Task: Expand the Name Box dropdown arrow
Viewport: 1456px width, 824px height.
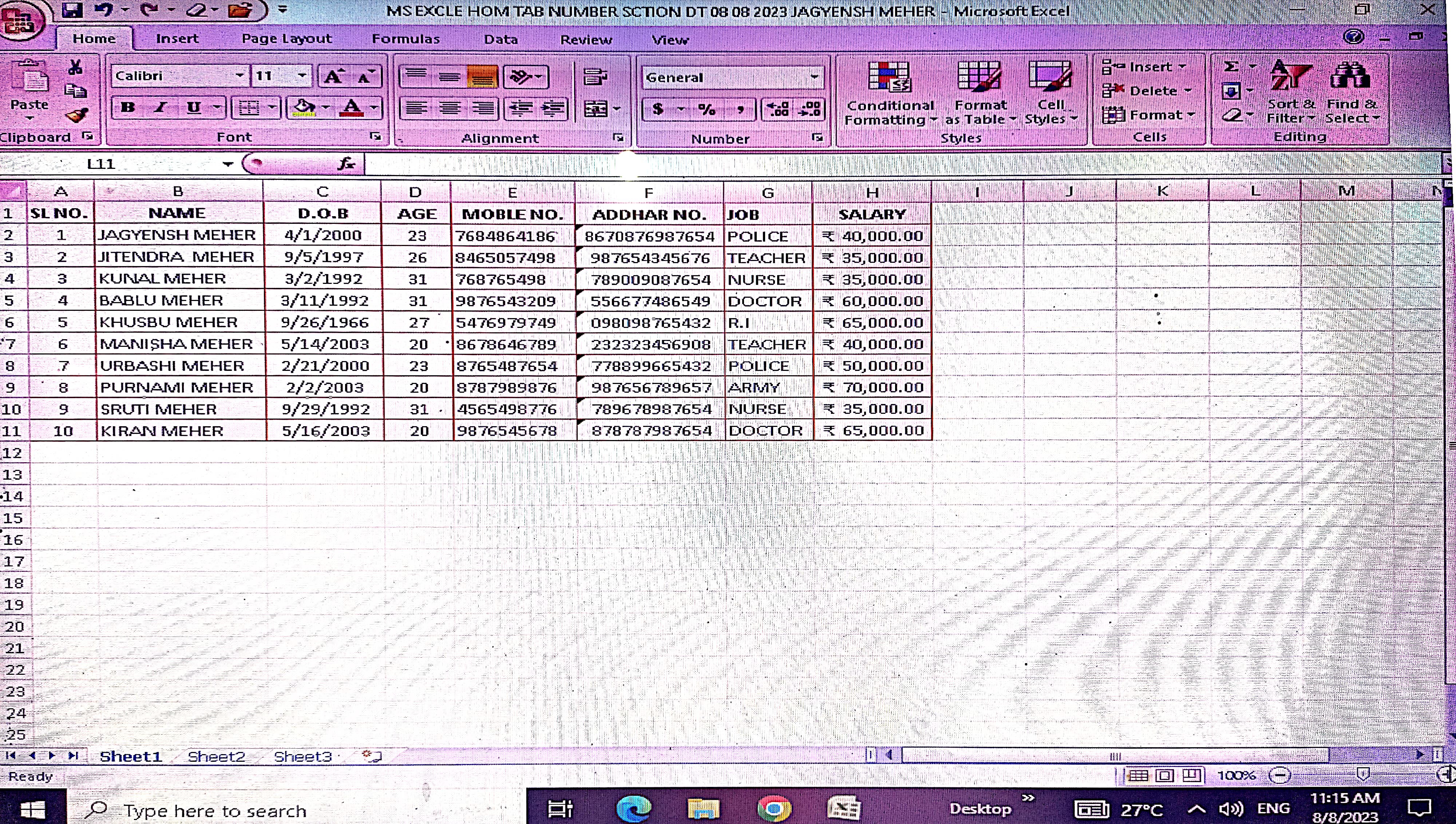Action: (x=227, y=164)
